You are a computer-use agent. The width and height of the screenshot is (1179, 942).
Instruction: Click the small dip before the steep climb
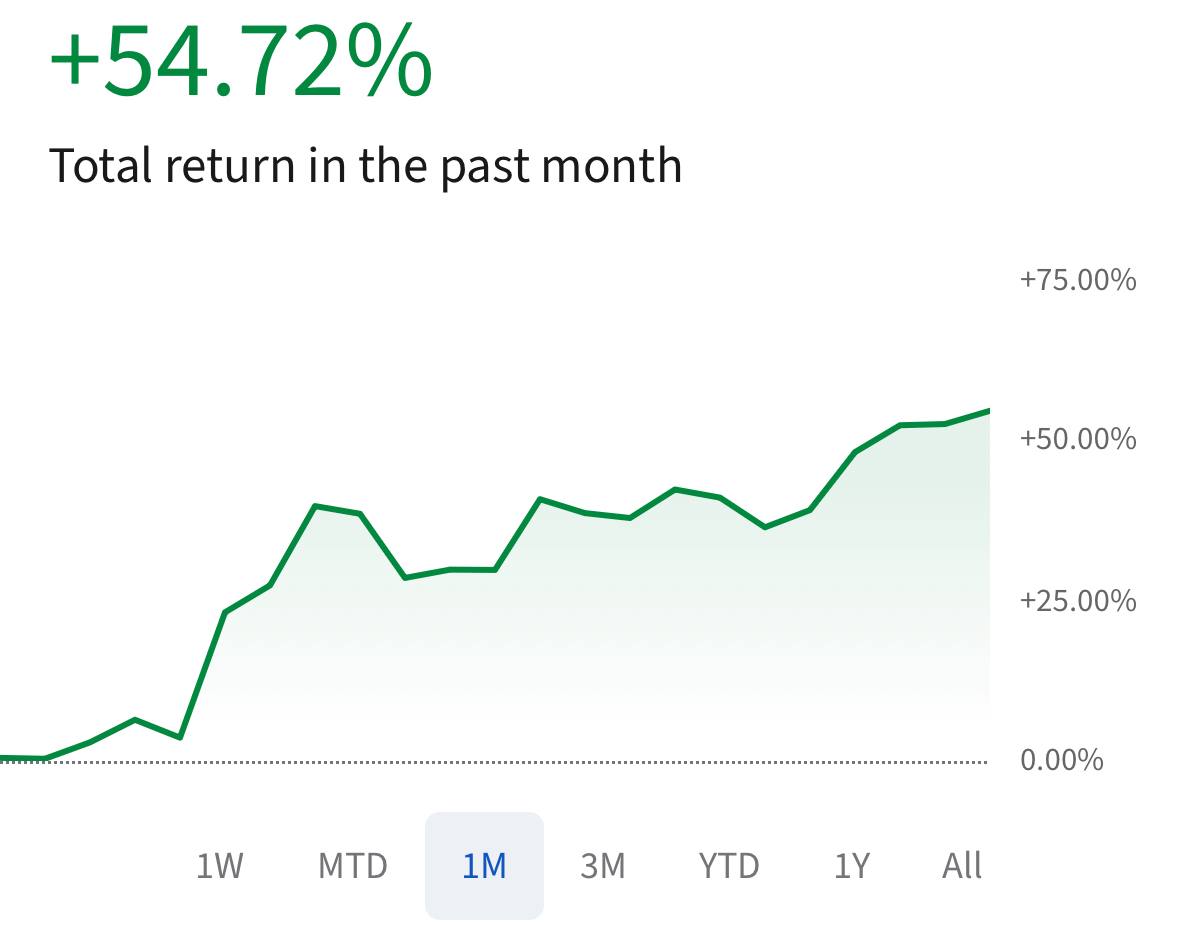[179, 737]
